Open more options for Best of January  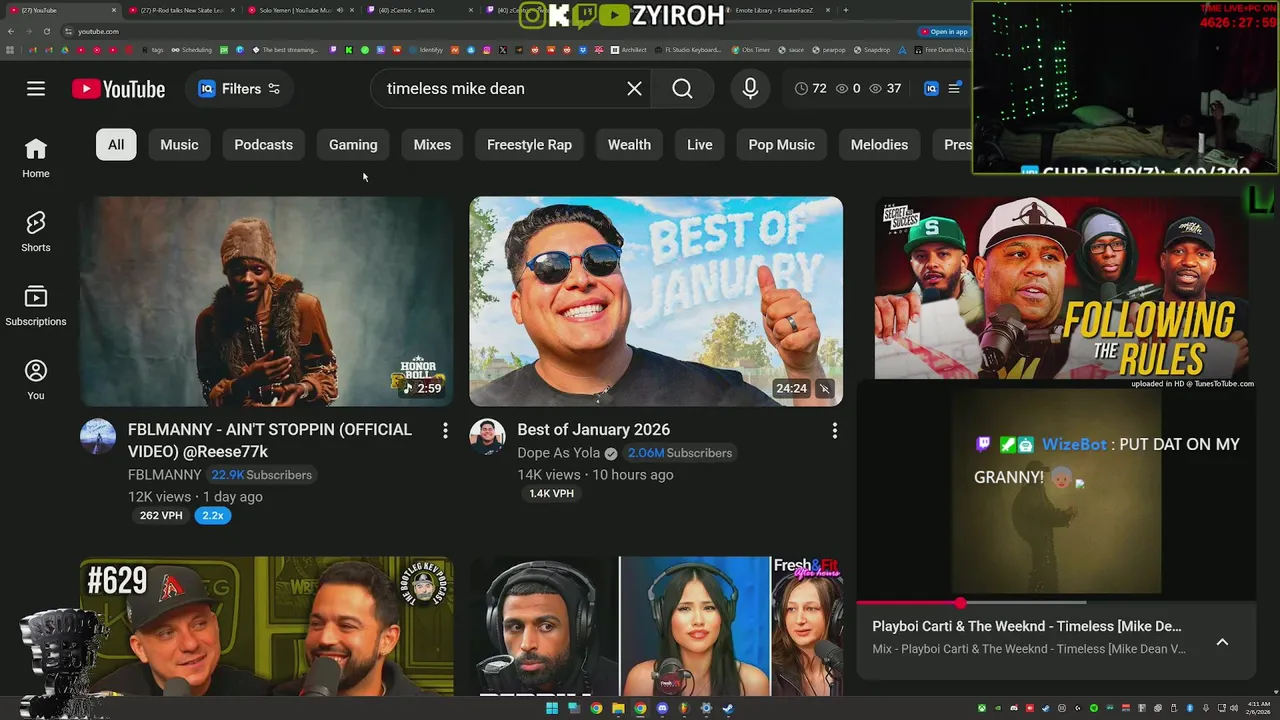835,431
